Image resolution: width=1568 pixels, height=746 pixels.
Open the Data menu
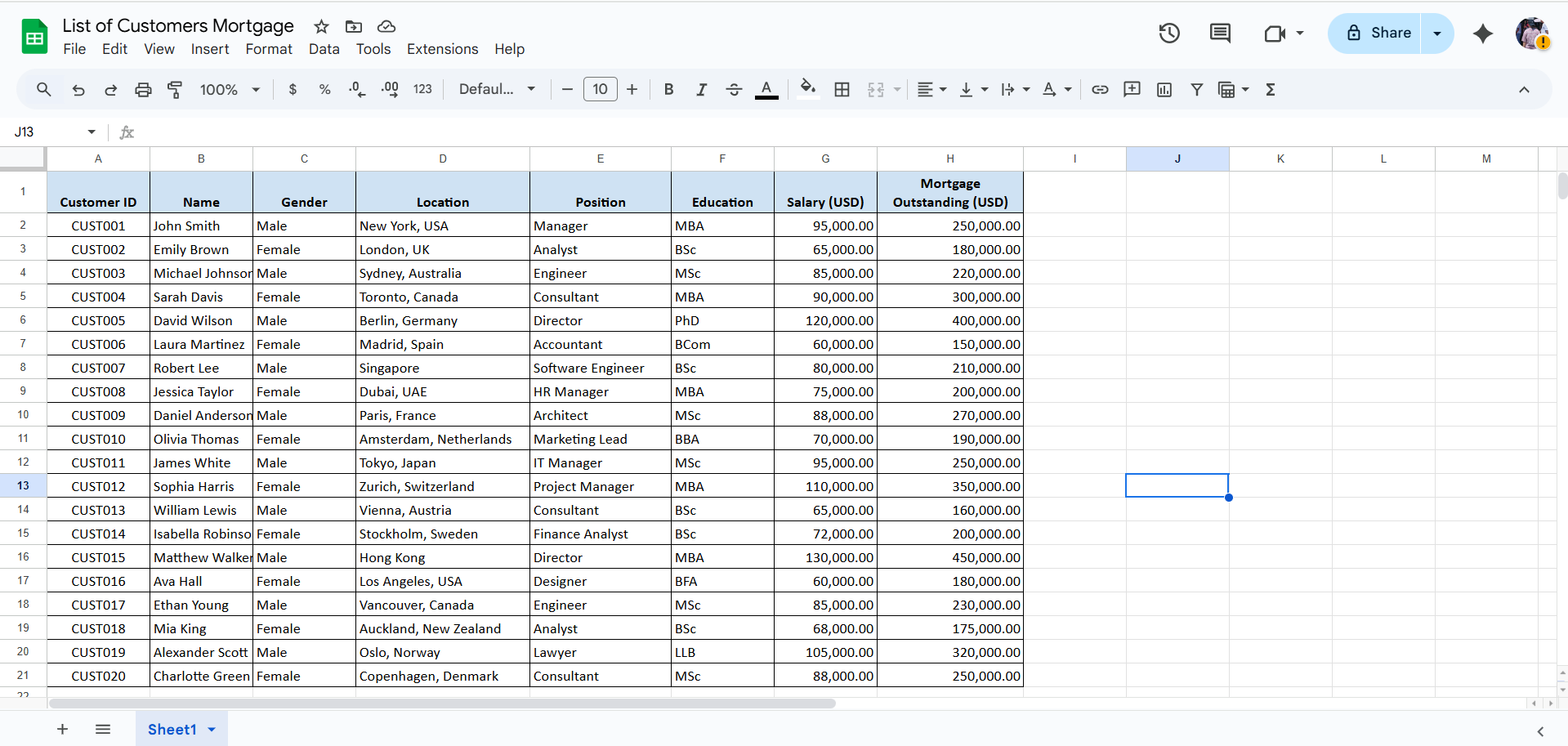[324, 49]
